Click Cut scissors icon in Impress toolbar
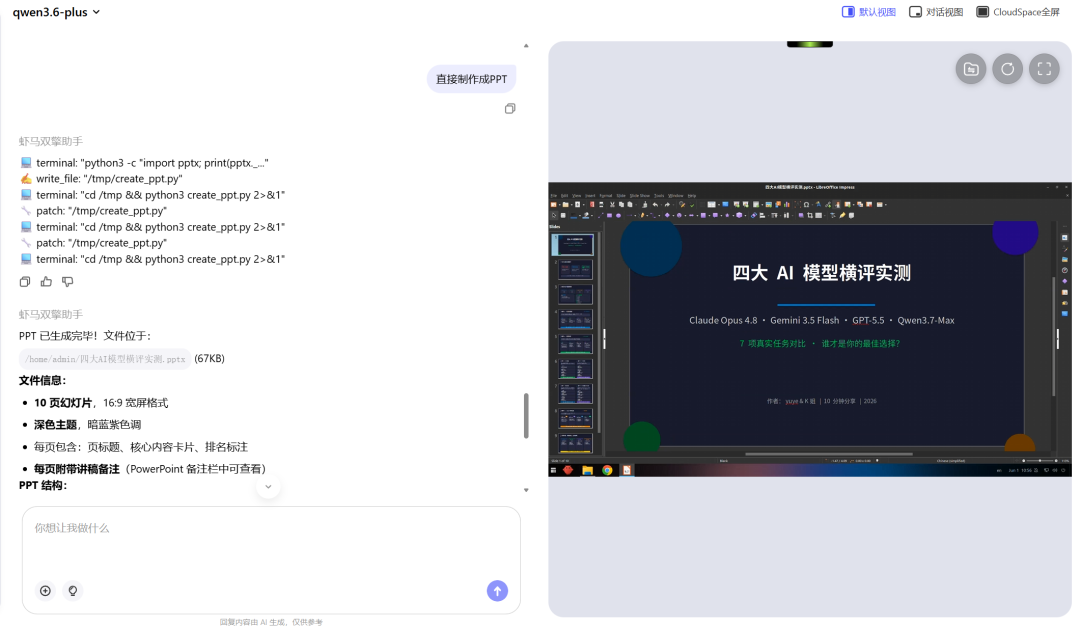 pos(612,205)
